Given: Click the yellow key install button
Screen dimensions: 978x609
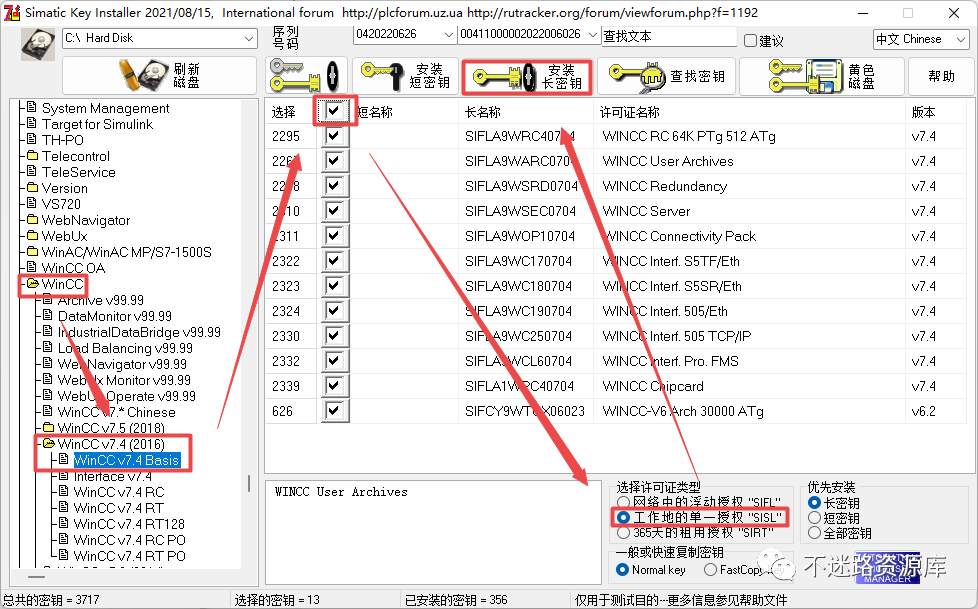Looking at the screenshot, I should [x=306, y=76].
